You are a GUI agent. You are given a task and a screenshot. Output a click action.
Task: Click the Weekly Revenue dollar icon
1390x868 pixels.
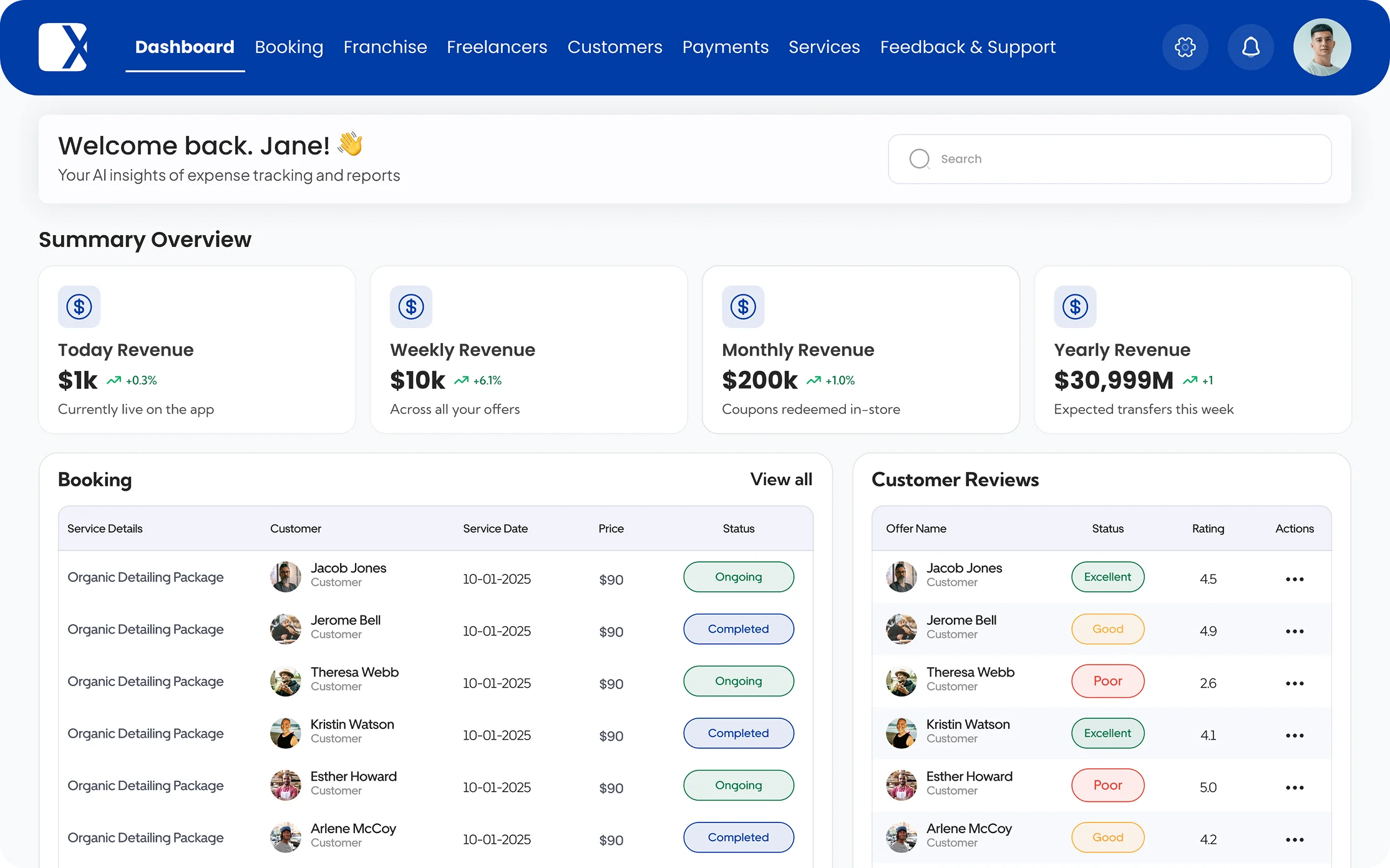coord(411,307)
